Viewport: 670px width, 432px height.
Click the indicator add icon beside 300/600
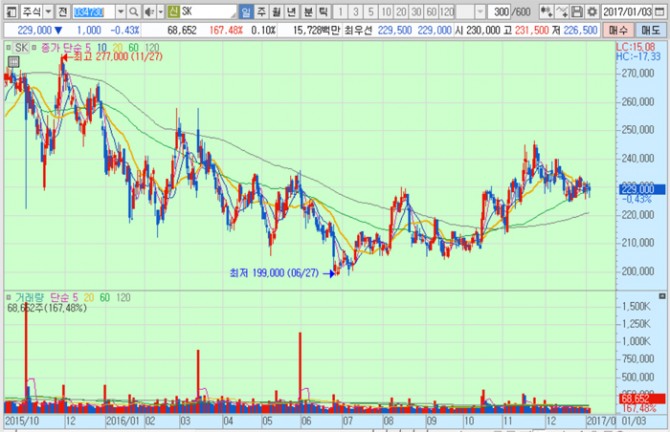pos(549,10)
